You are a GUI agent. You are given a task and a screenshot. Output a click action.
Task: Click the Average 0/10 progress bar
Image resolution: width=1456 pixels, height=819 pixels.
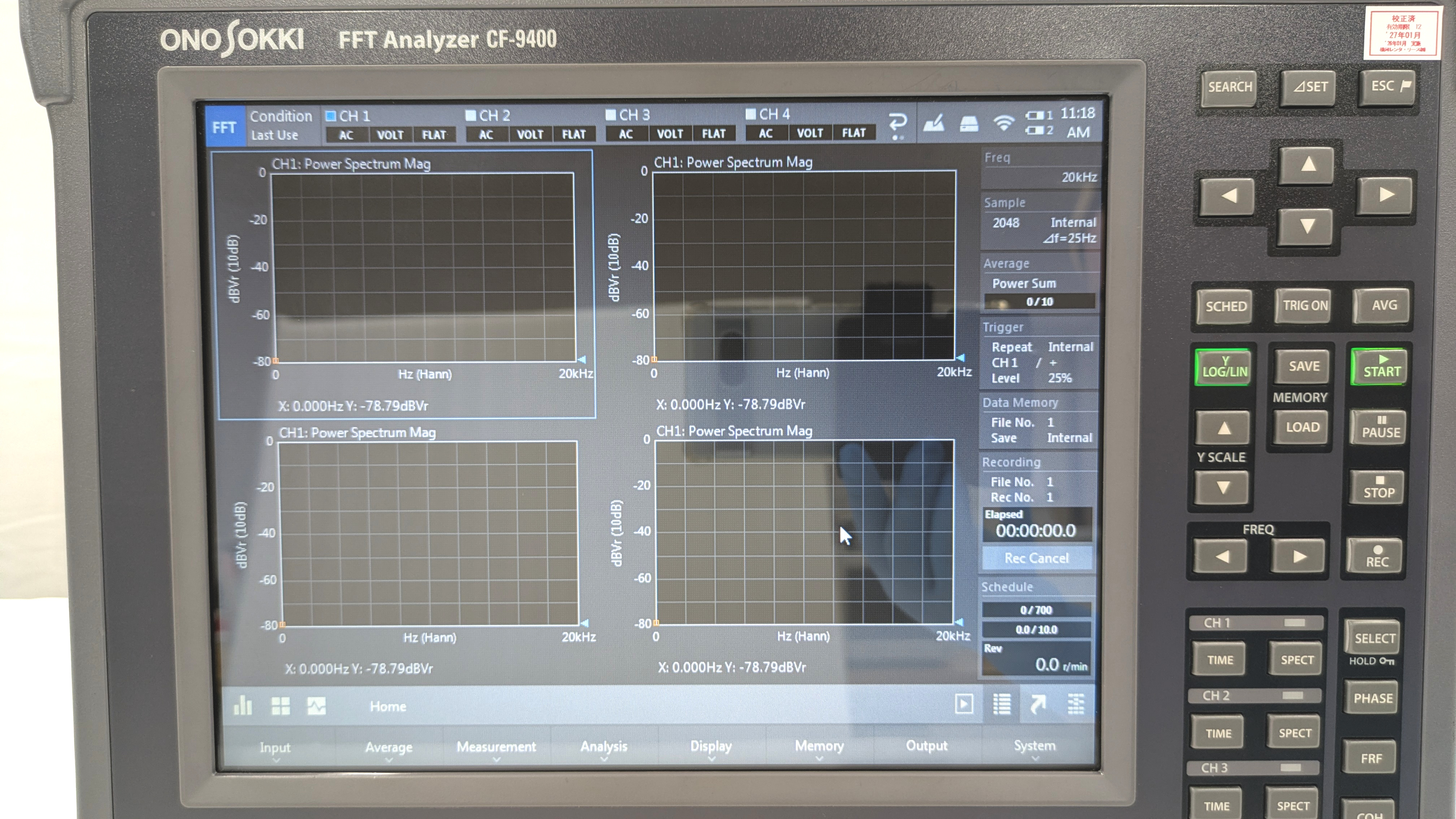[1039, 302]
